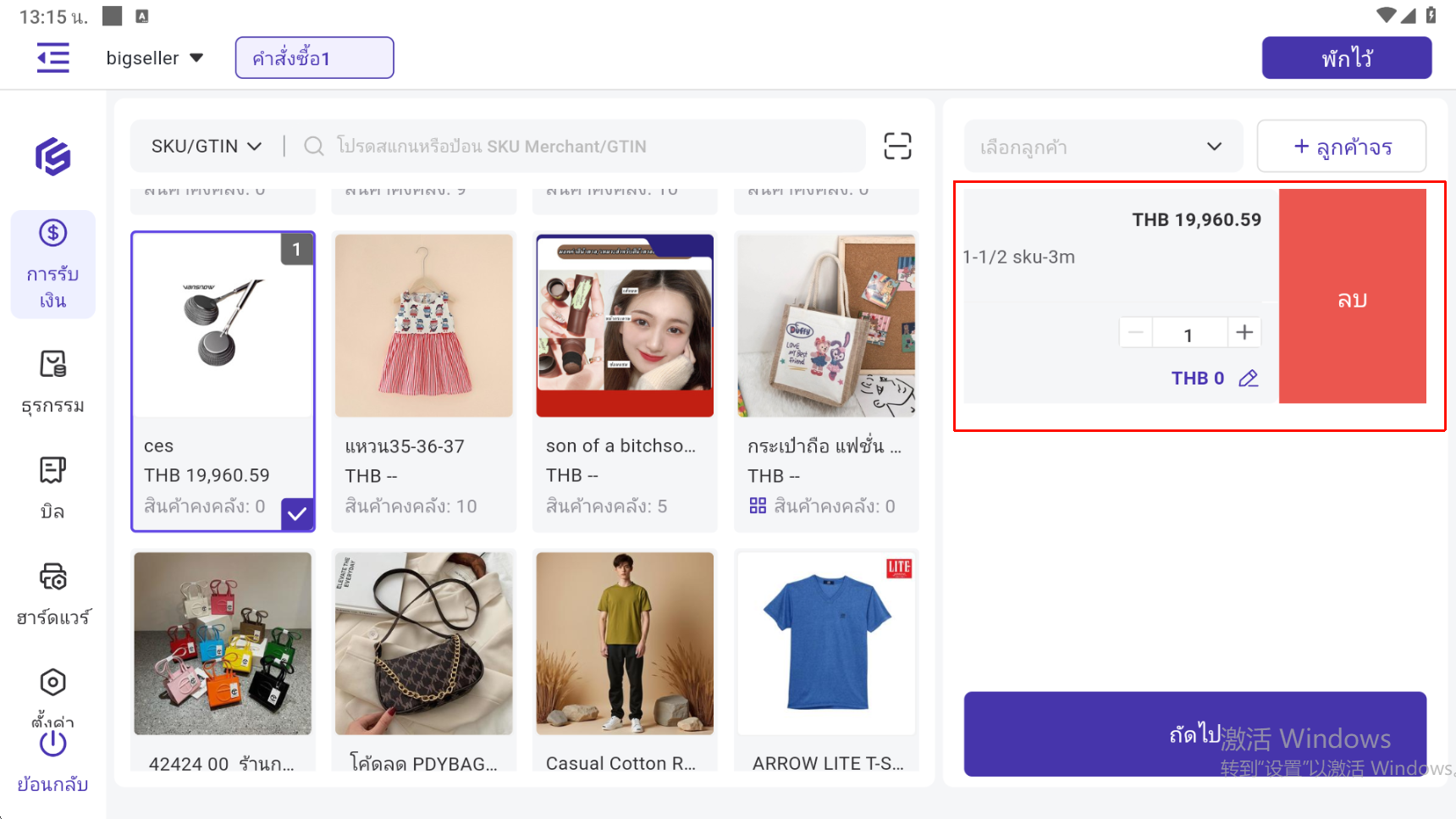Increase quantity with the plus button
Viewport: 1456px width, 819px height.
click(1244, 333)
